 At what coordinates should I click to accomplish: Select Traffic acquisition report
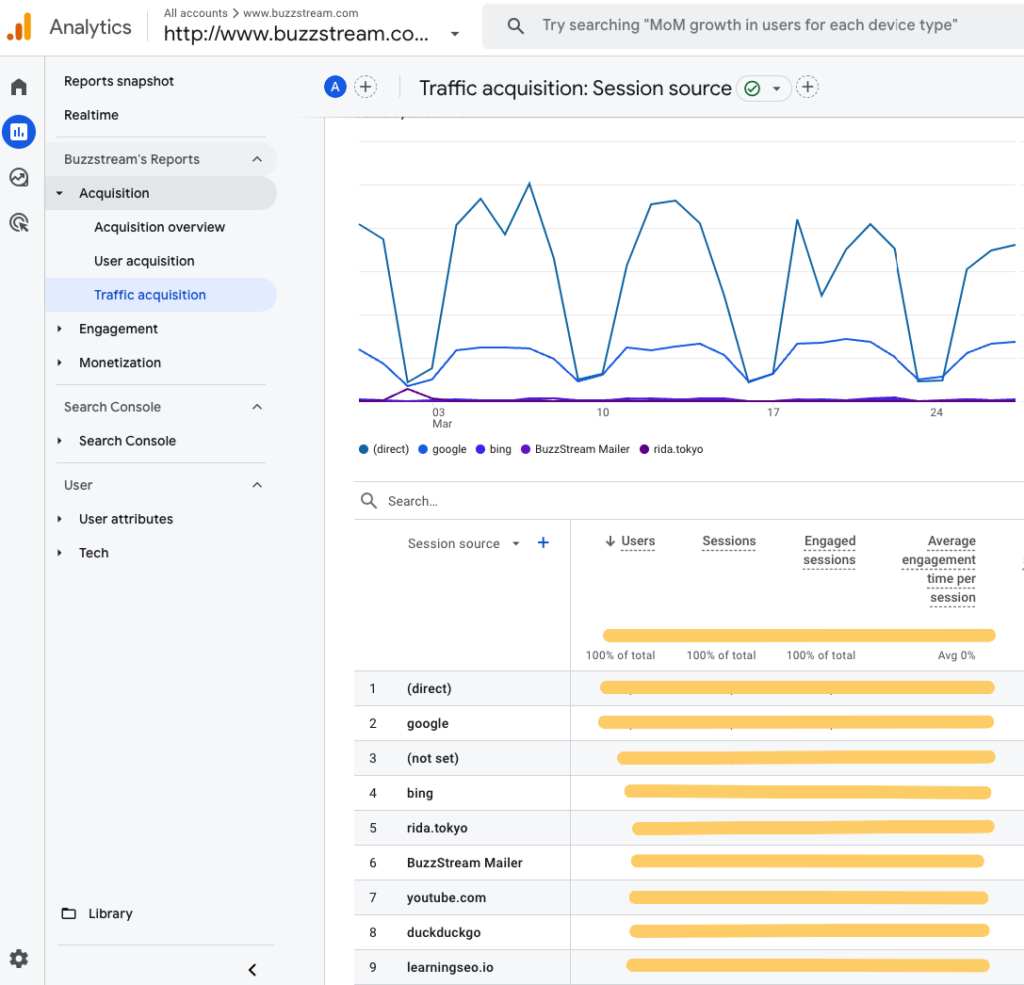tap(161, 295)
